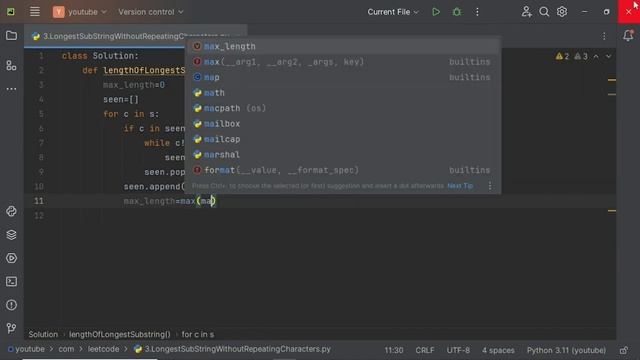Viewport: 640px width, 360px height.
Task: Choose map completion suggestion
Action: pos(342,77)
